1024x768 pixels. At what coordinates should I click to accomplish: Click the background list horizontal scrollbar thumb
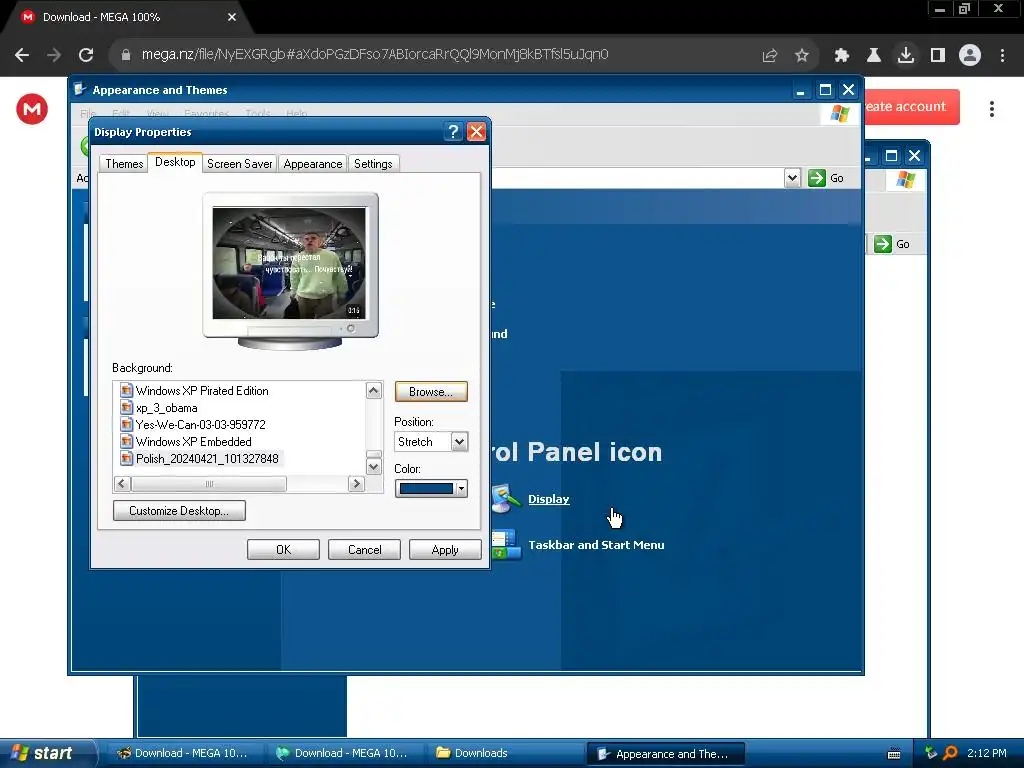(x=208, y=484)
